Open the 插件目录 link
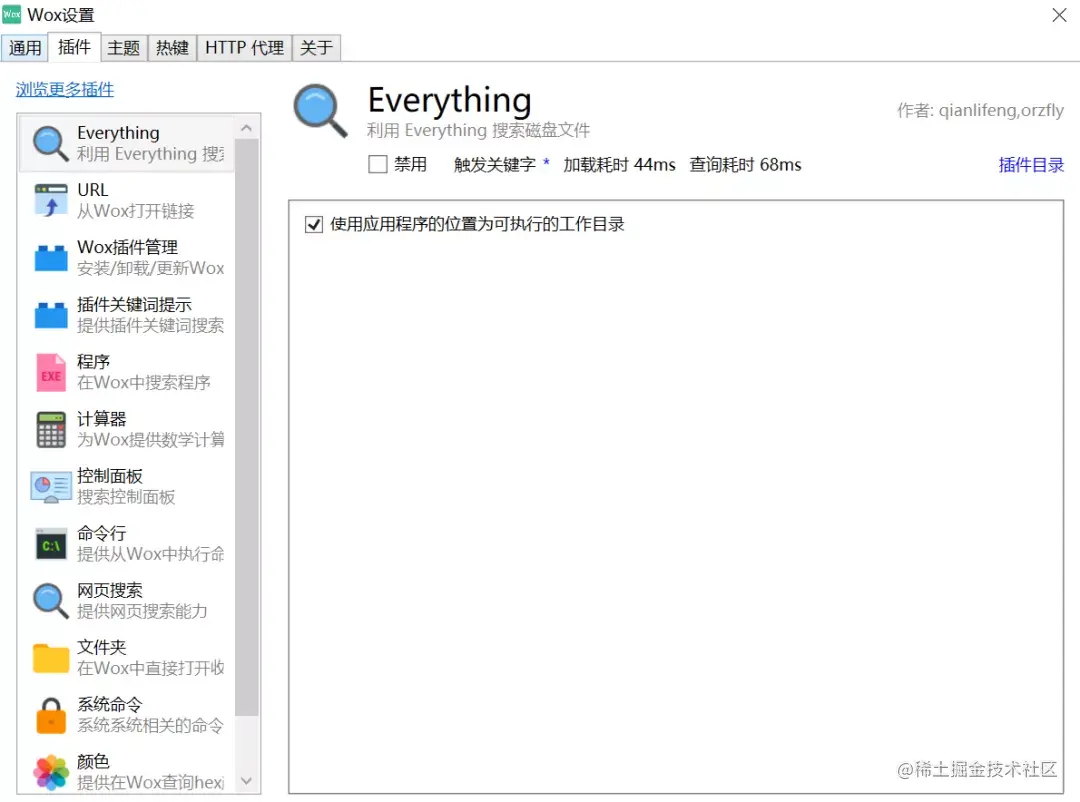 pos(1031,164)
